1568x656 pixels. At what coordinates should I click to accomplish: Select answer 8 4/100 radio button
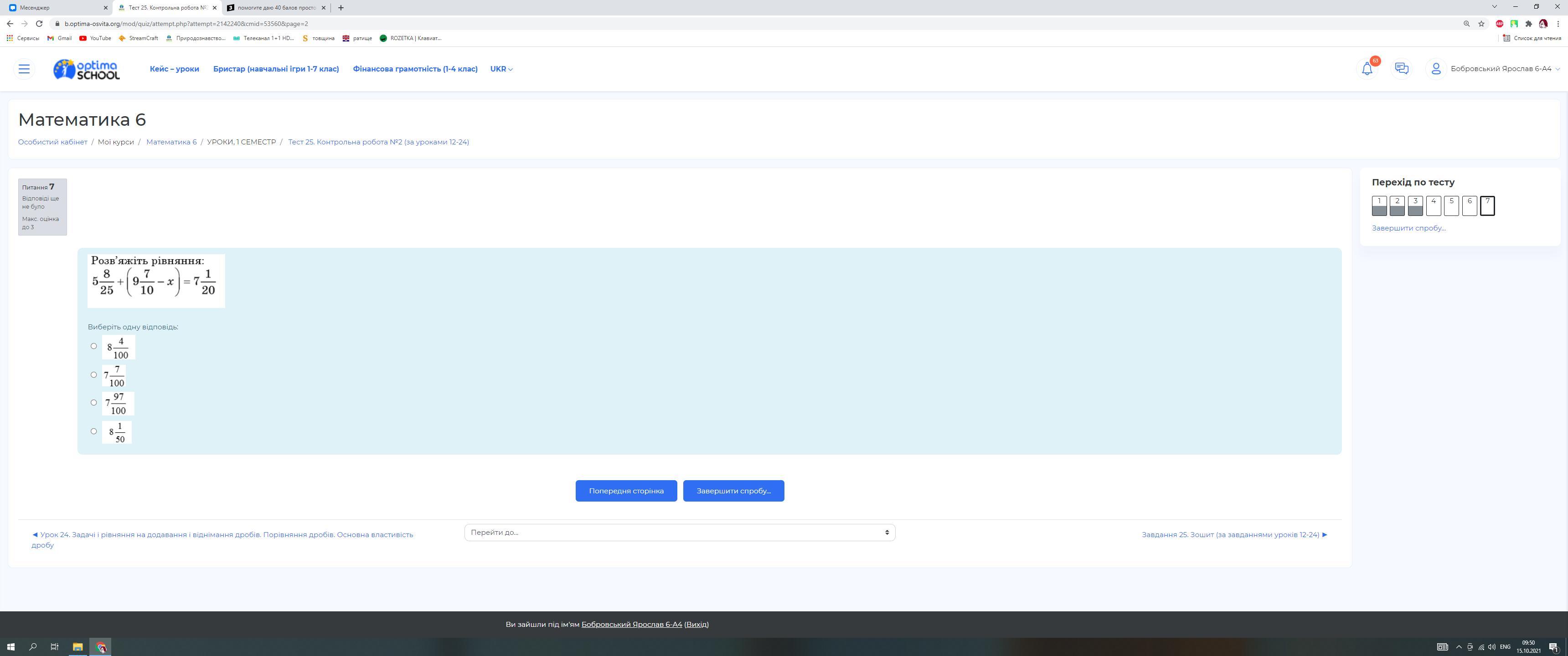pyautogui.click(x=94, y=346)
